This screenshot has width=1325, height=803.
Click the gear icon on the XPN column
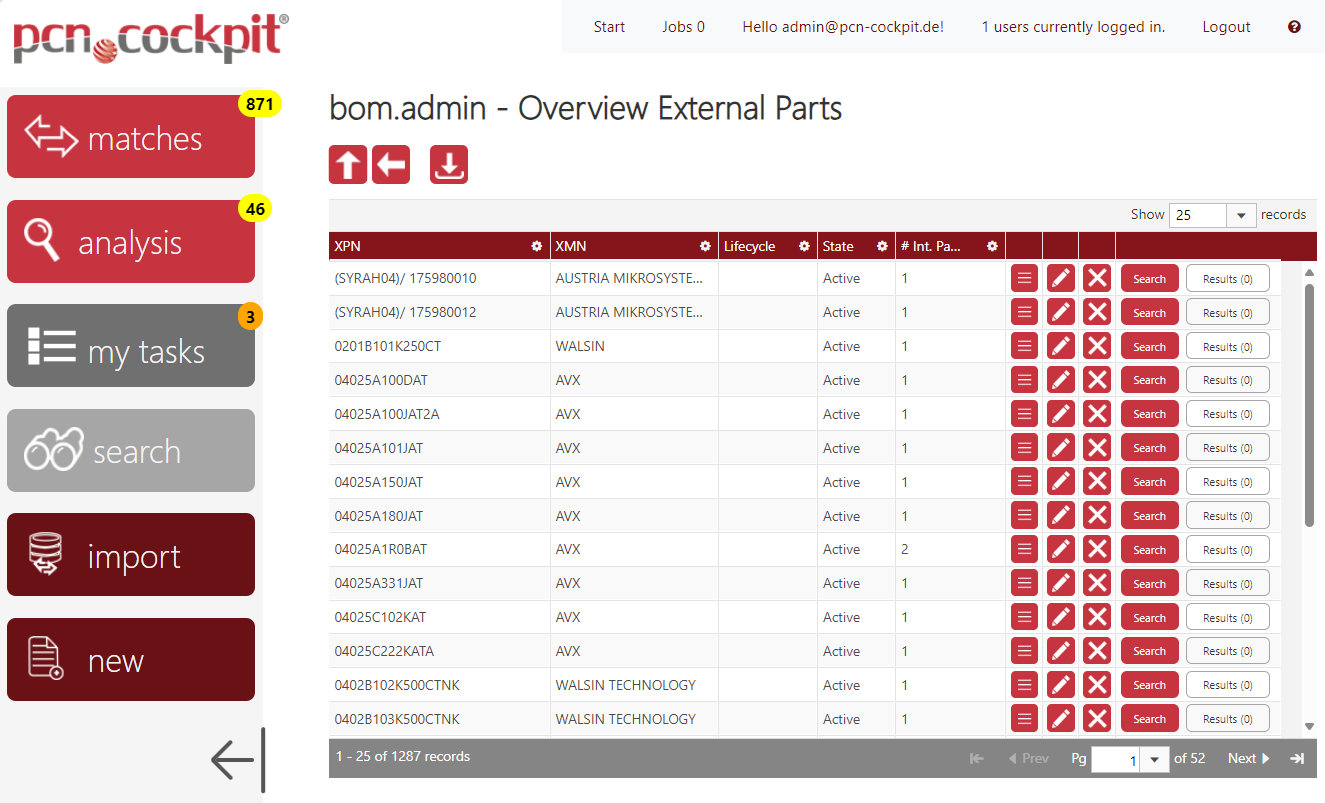point(537,245)
